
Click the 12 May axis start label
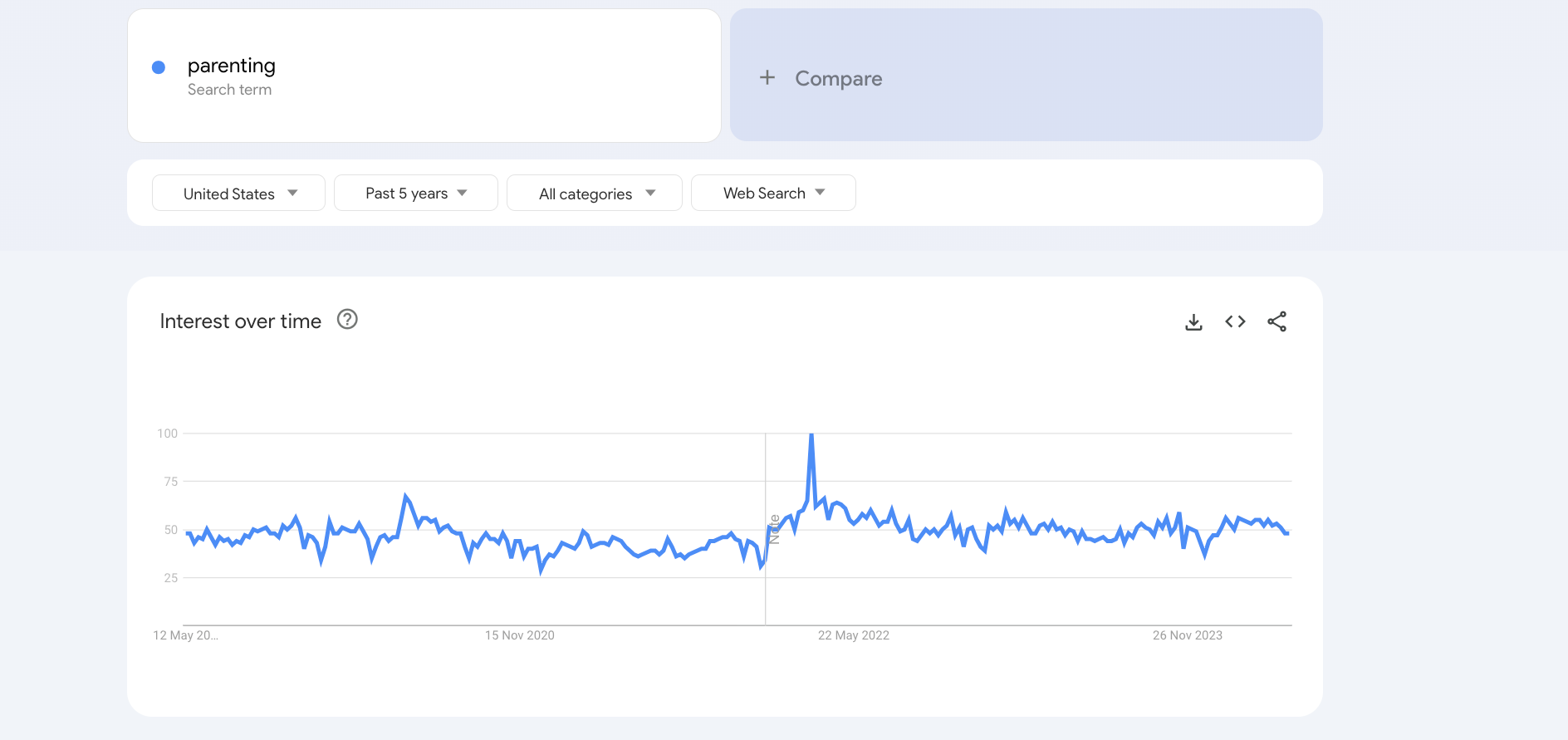(185, 635)
